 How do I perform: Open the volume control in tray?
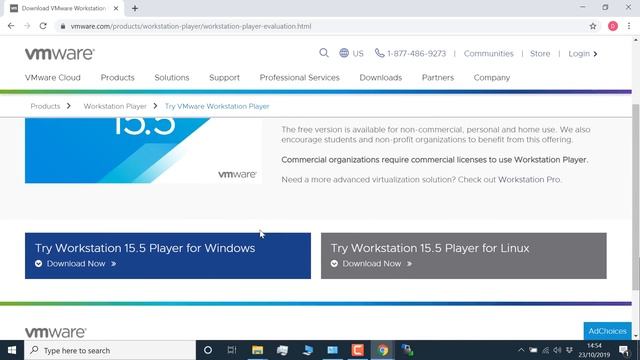click(x=557, y=350)
